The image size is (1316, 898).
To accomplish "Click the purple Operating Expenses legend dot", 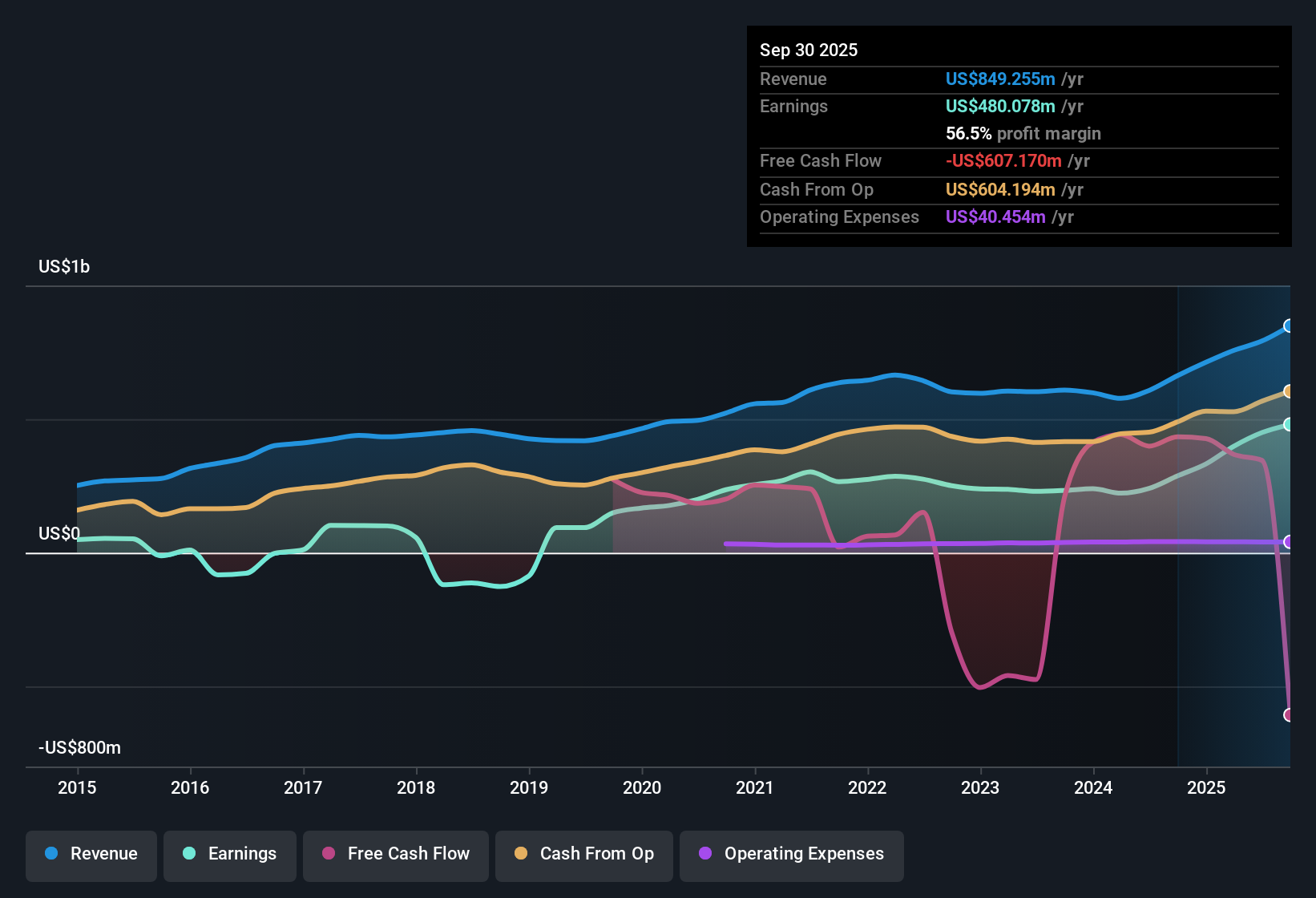I will point(704,854).
